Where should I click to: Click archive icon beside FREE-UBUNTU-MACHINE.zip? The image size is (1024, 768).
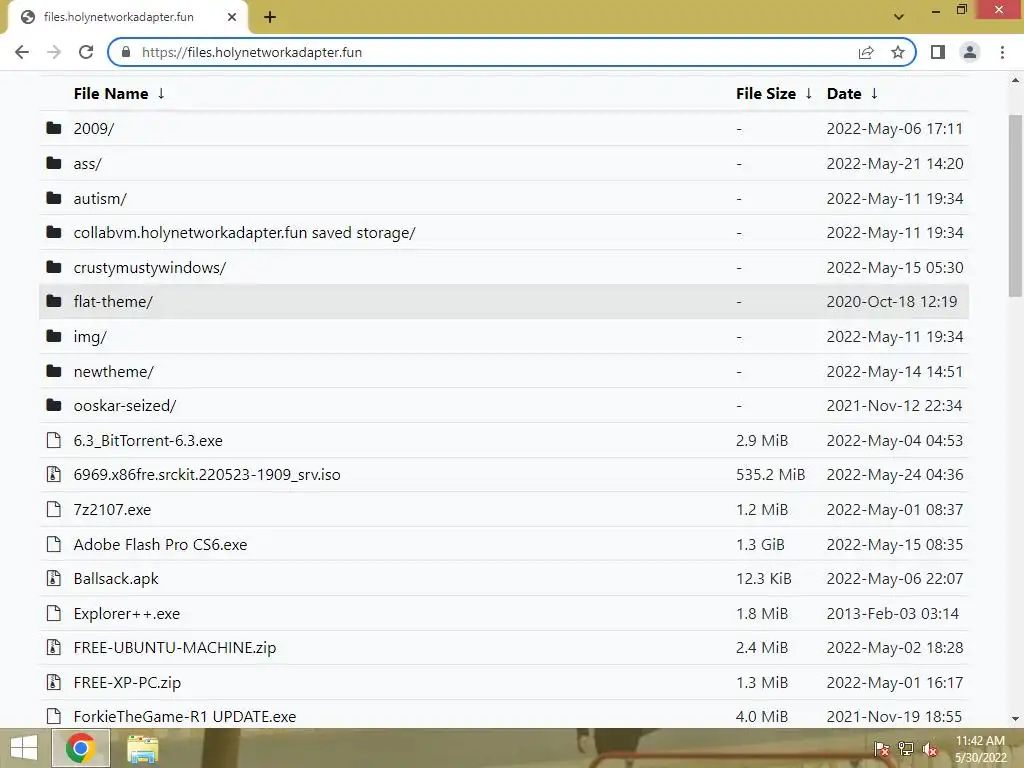tap(54, 647)
